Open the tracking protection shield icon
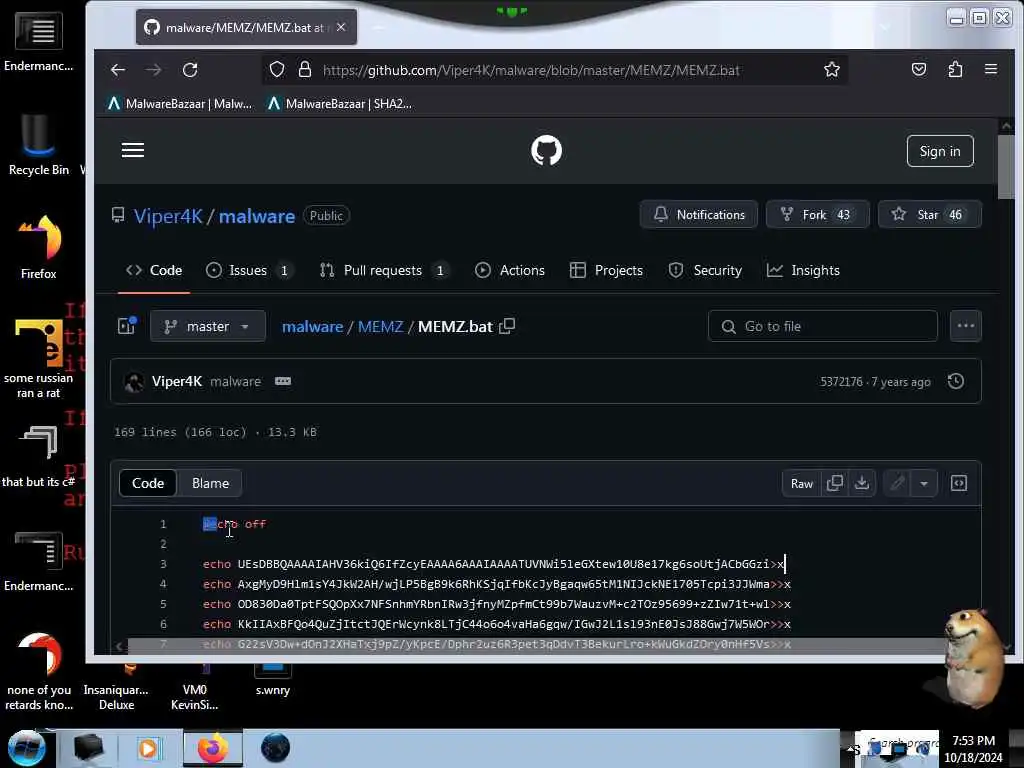1024x768 pixels. (277, 70)
